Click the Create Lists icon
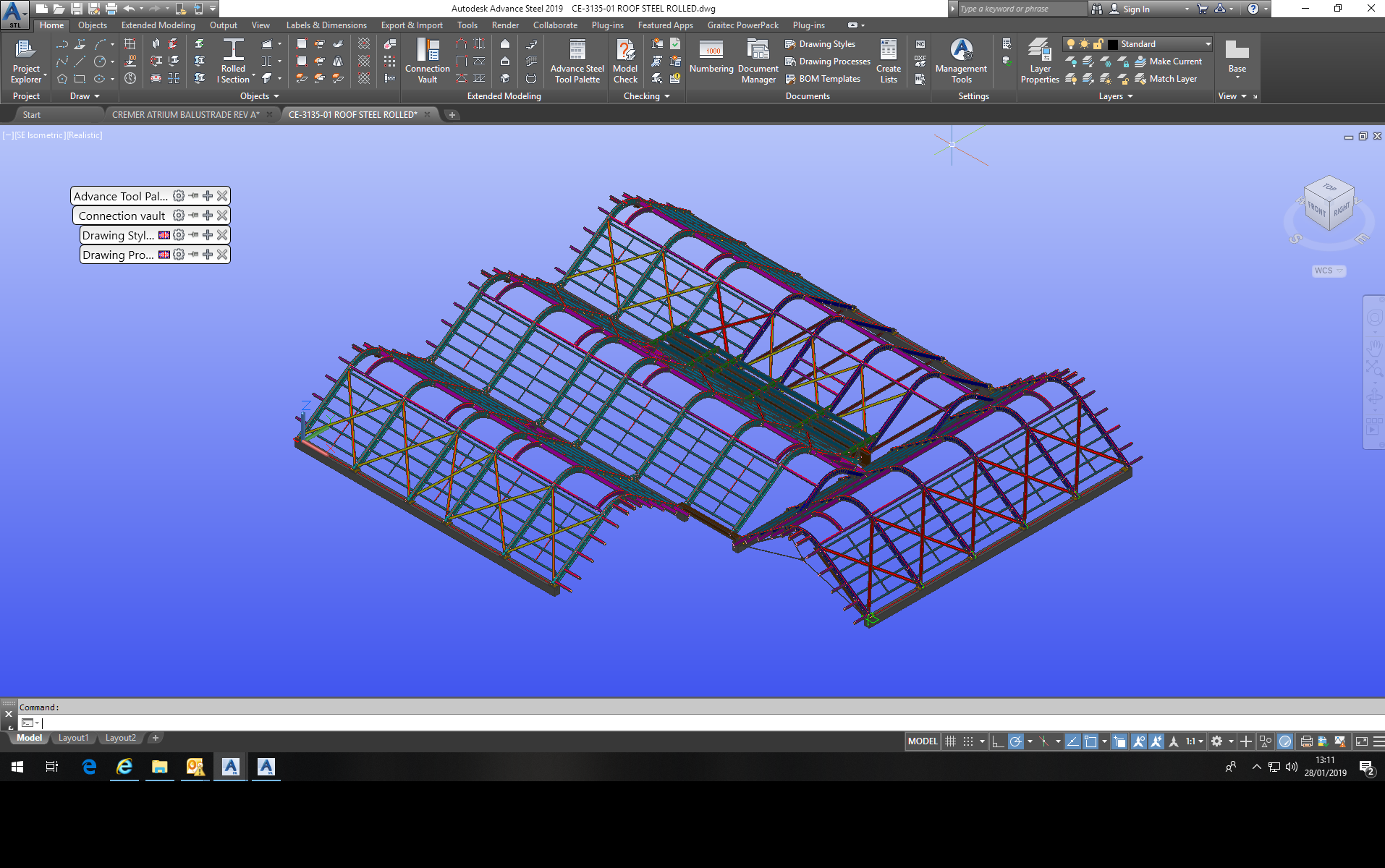The width and height of the screenshot is (1385, 868). coord(888,61)
